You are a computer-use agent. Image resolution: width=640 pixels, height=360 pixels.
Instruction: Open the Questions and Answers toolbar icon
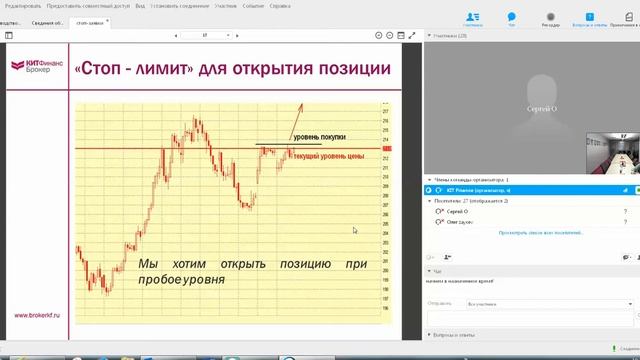[x=589, y=17]
